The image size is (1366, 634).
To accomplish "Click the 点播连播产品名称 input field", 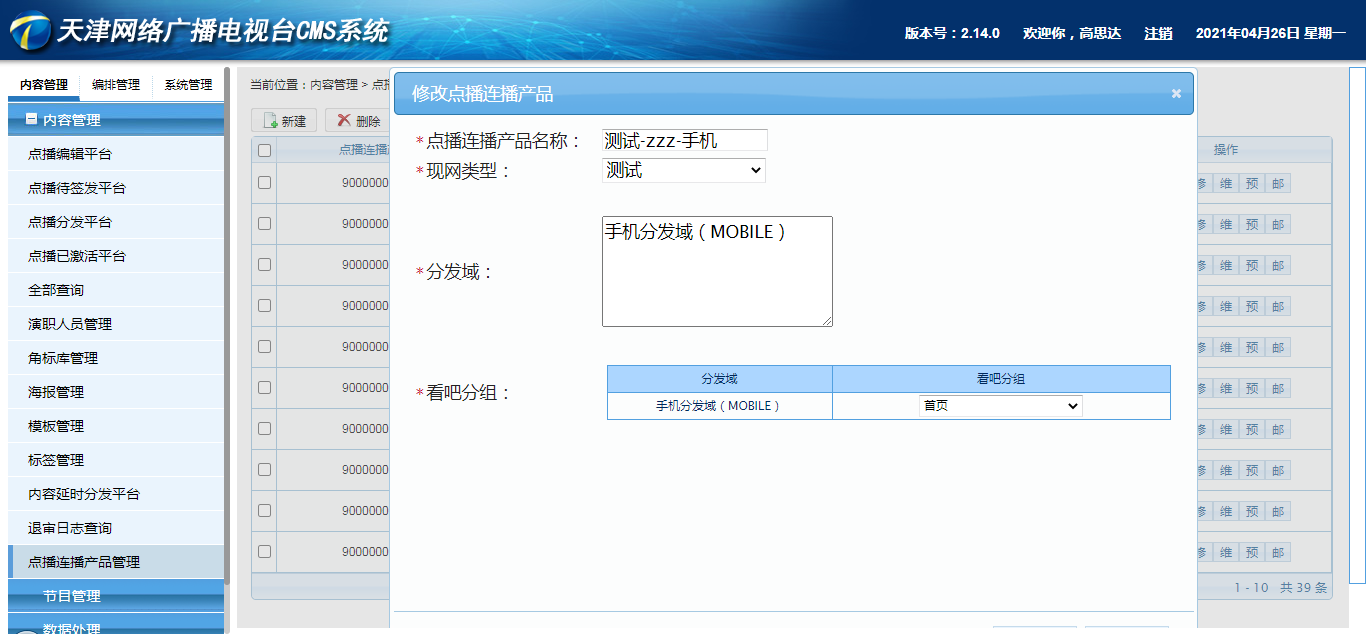I will pyautogui.click(x=685, y=141).
